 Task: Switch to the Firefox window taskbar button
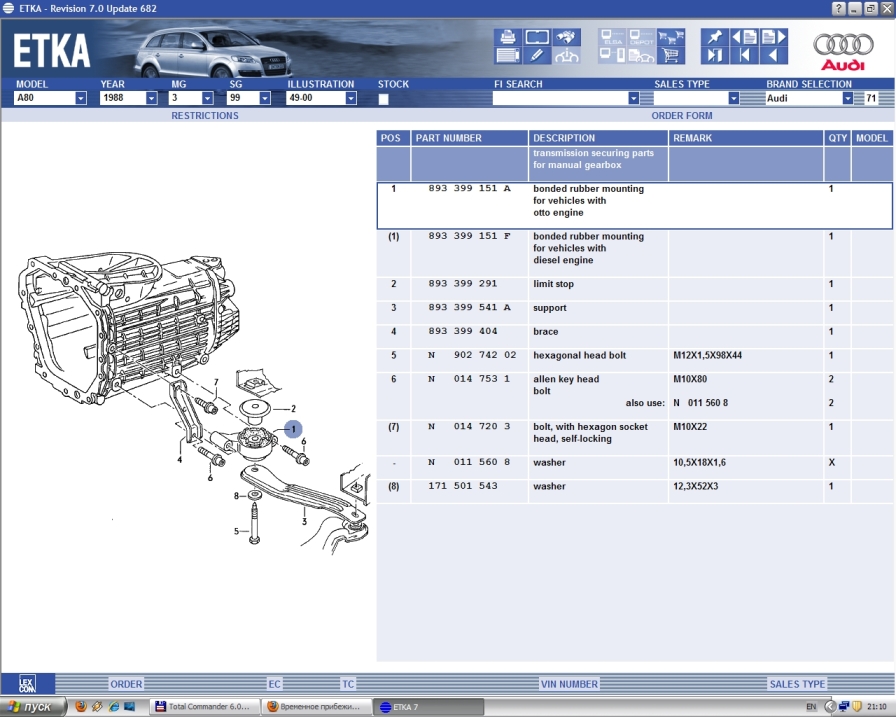click(x=316, y=707)
